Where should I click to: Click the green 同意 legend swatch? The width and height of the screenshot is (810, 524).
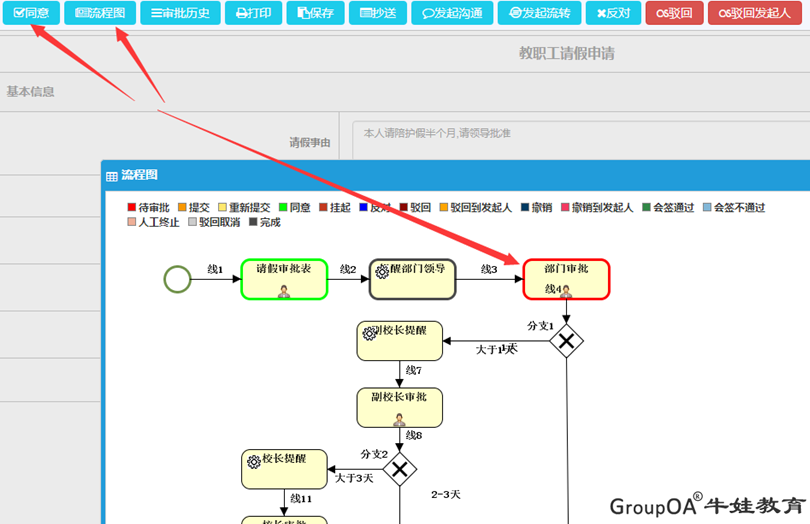[x=283, y=207]
